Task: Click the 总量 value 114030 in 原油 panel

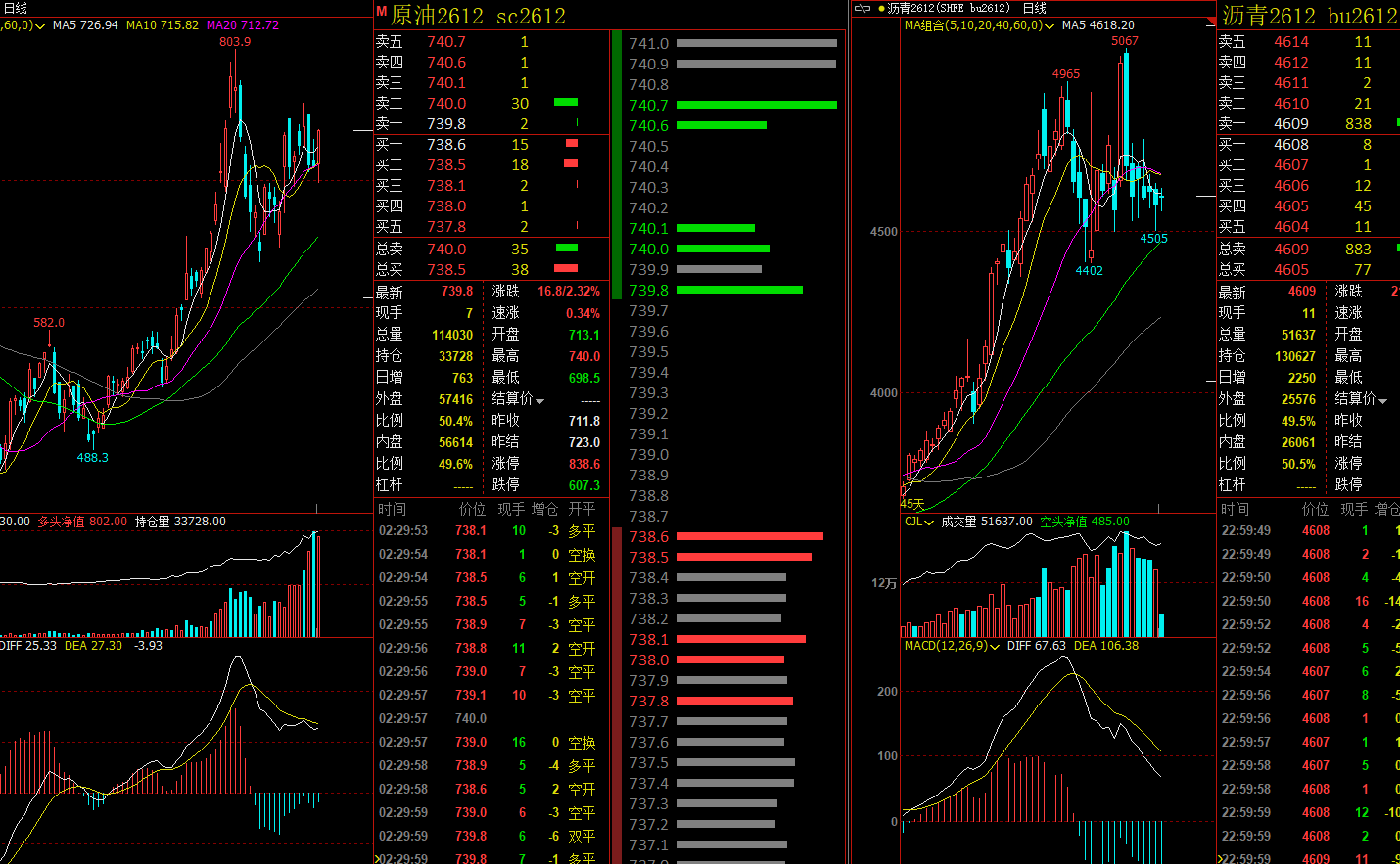Action: (452, 335)
